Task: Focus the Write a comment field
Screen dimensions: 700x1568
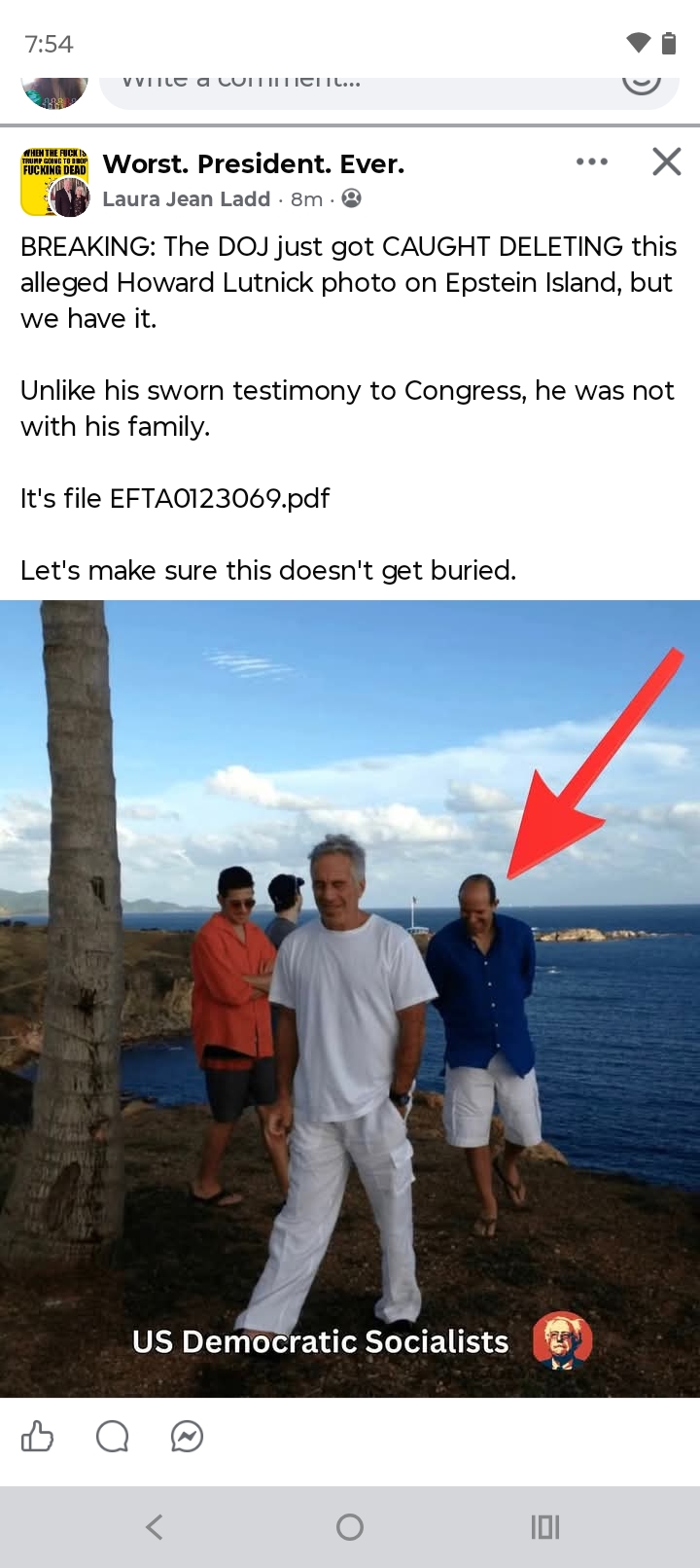Action: click(389, 88)
